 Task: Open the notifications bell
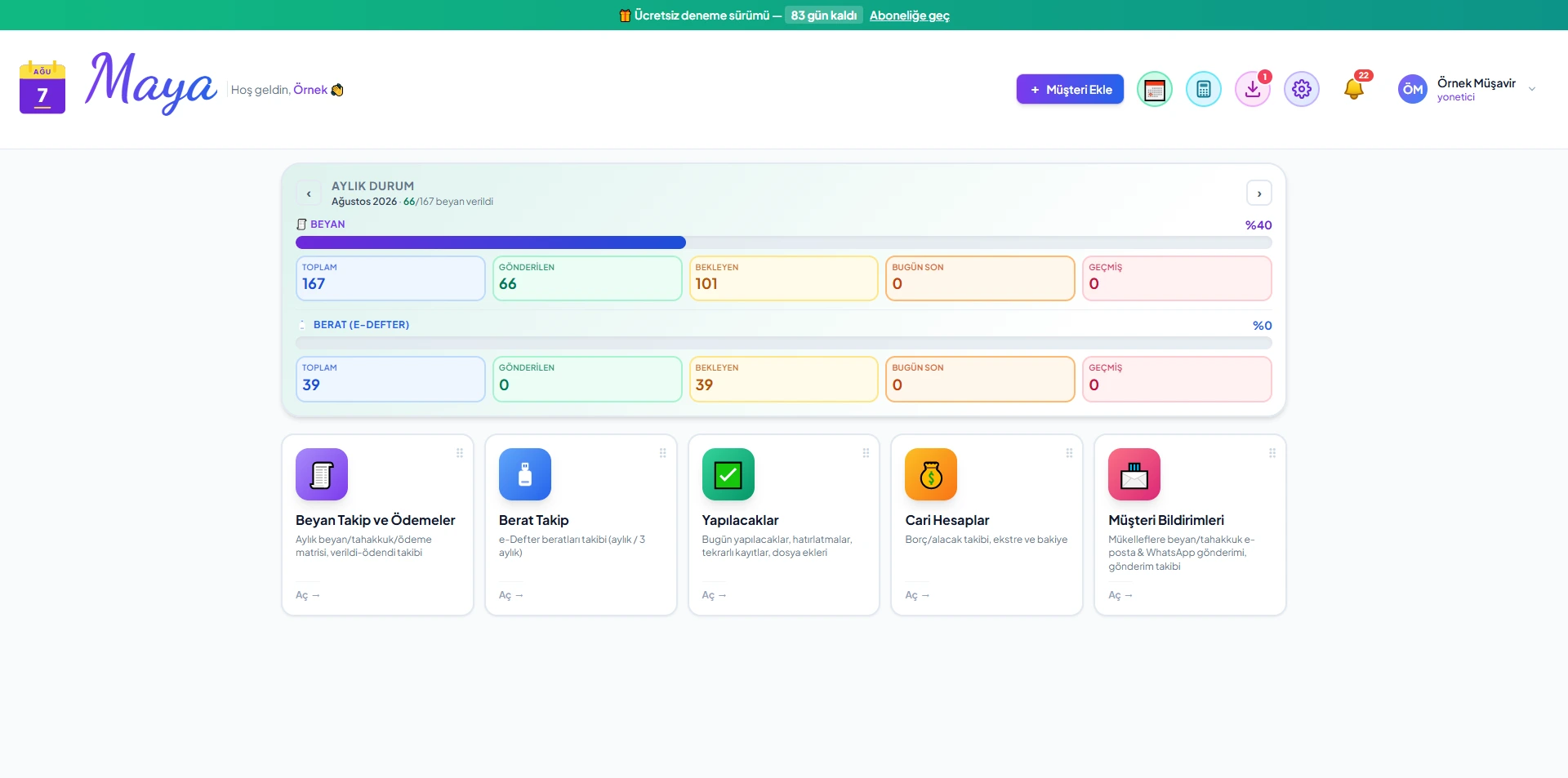(1354, 88)
